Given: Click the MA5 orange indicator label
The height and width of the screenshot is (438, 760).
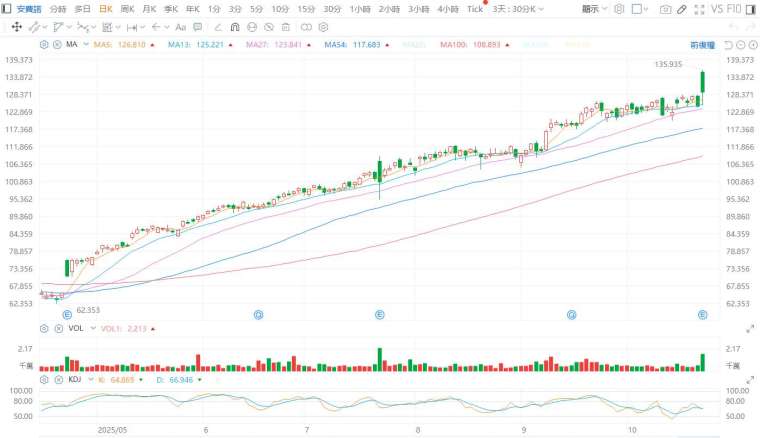Looking at the screenshot, I should coord(112,45).
